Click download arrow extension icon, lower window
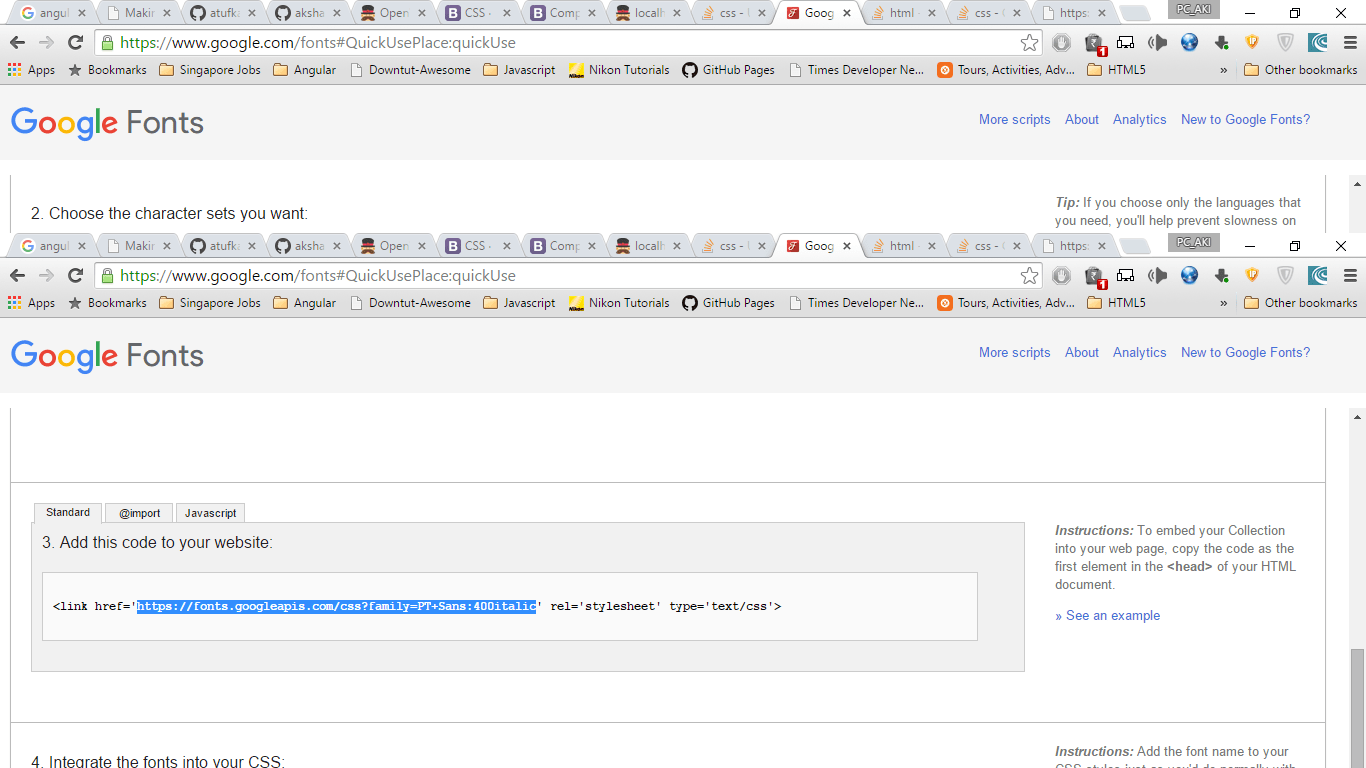 click(1221, 276)
